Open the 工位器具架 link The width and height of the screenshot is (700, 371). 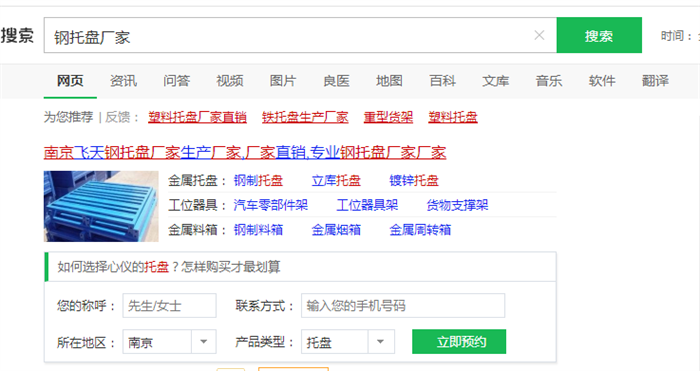pyautogui.click(x=367, y=205)
